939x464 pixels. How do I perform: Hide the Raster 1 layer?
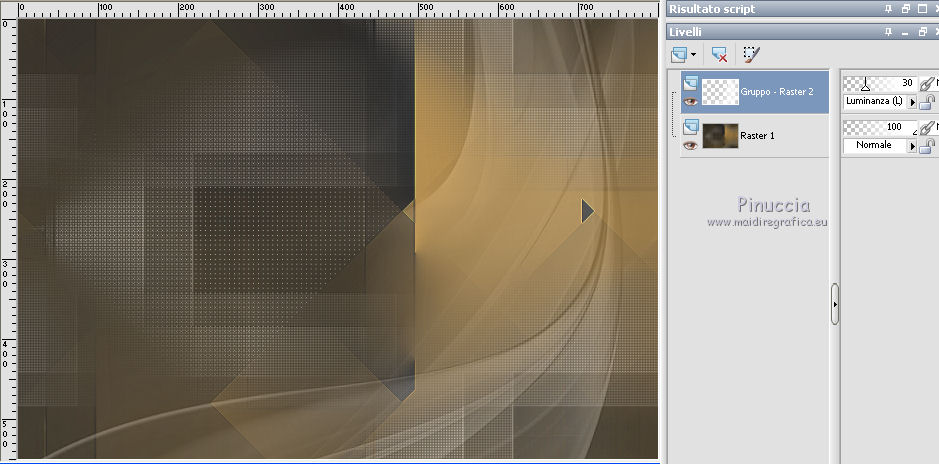pyautogui.click(x=690, y=145)
